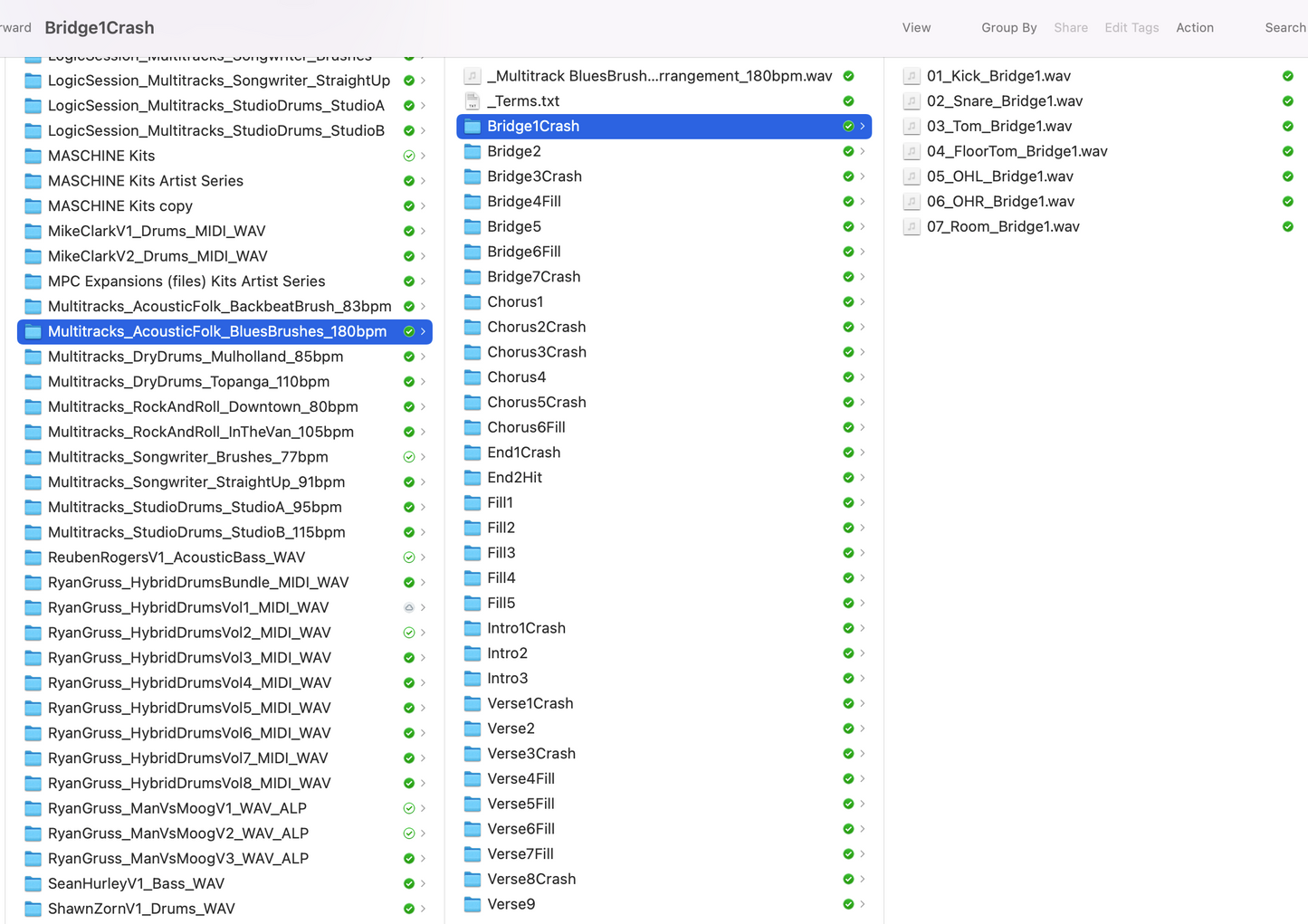Image resolution: width=1308 pixels, height=924 pixels.
Task: Click the chevron beside SeanHurleyV1_Bass_WAV
Action: (x=423, y=883)
